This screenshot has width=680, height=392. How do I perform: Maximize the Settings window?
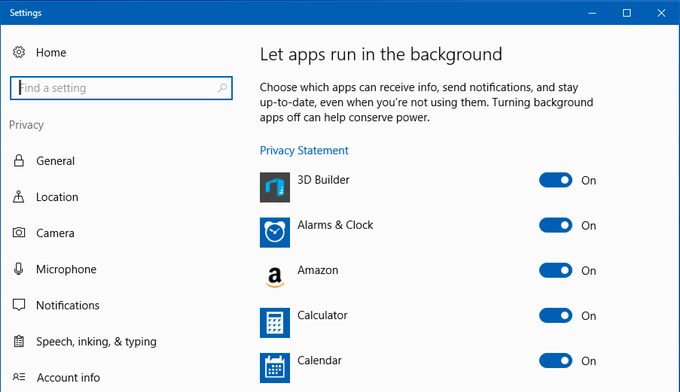(627, 13)
